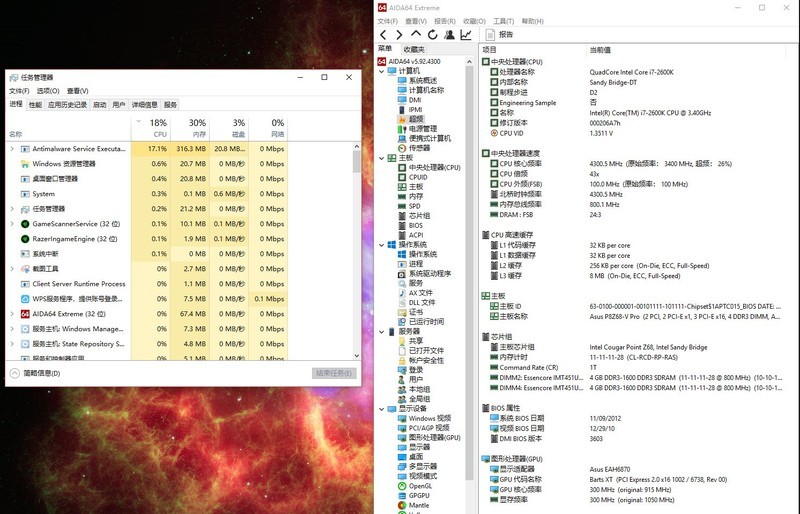Click the RazerIngameEngine process row
Image resolution: width=800 pixels, height=514 pixels.
point(147,239)
